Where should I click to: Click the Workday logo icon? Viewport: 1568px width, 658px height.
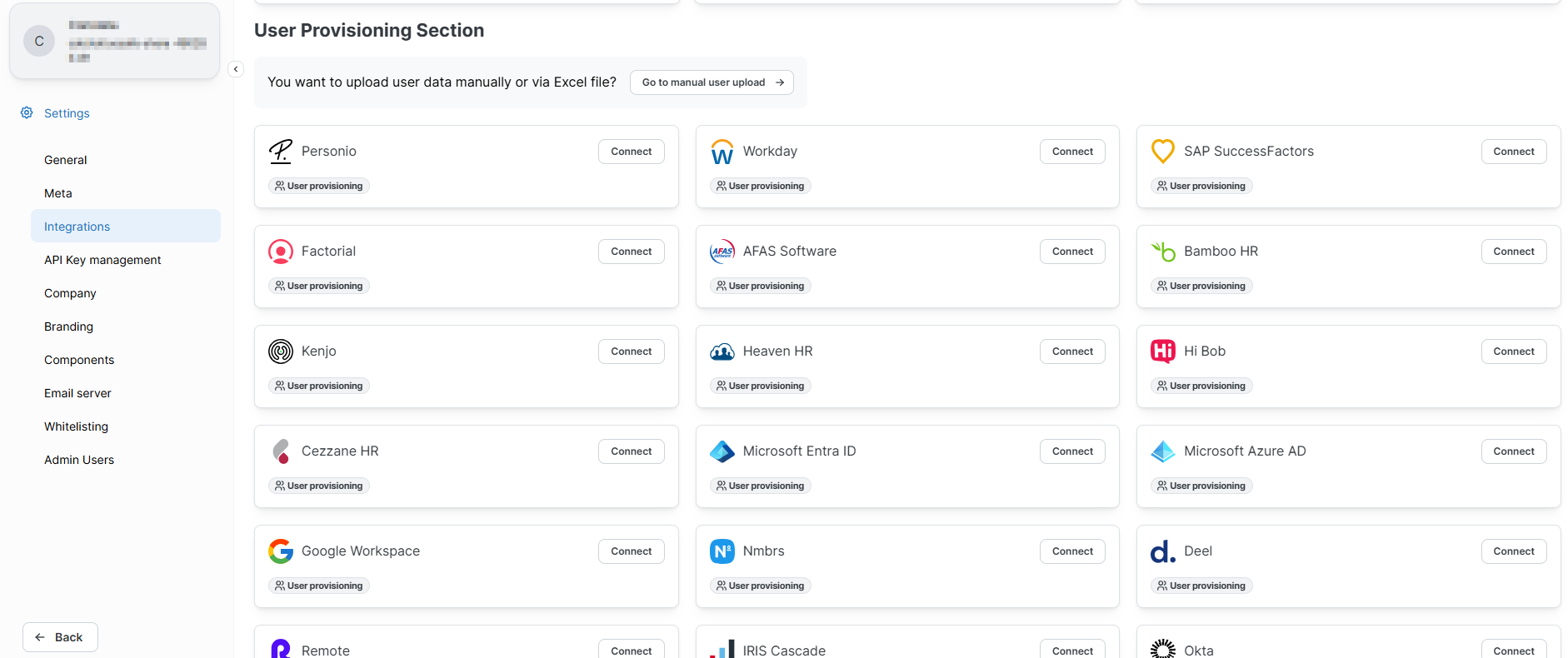point(722,152)
